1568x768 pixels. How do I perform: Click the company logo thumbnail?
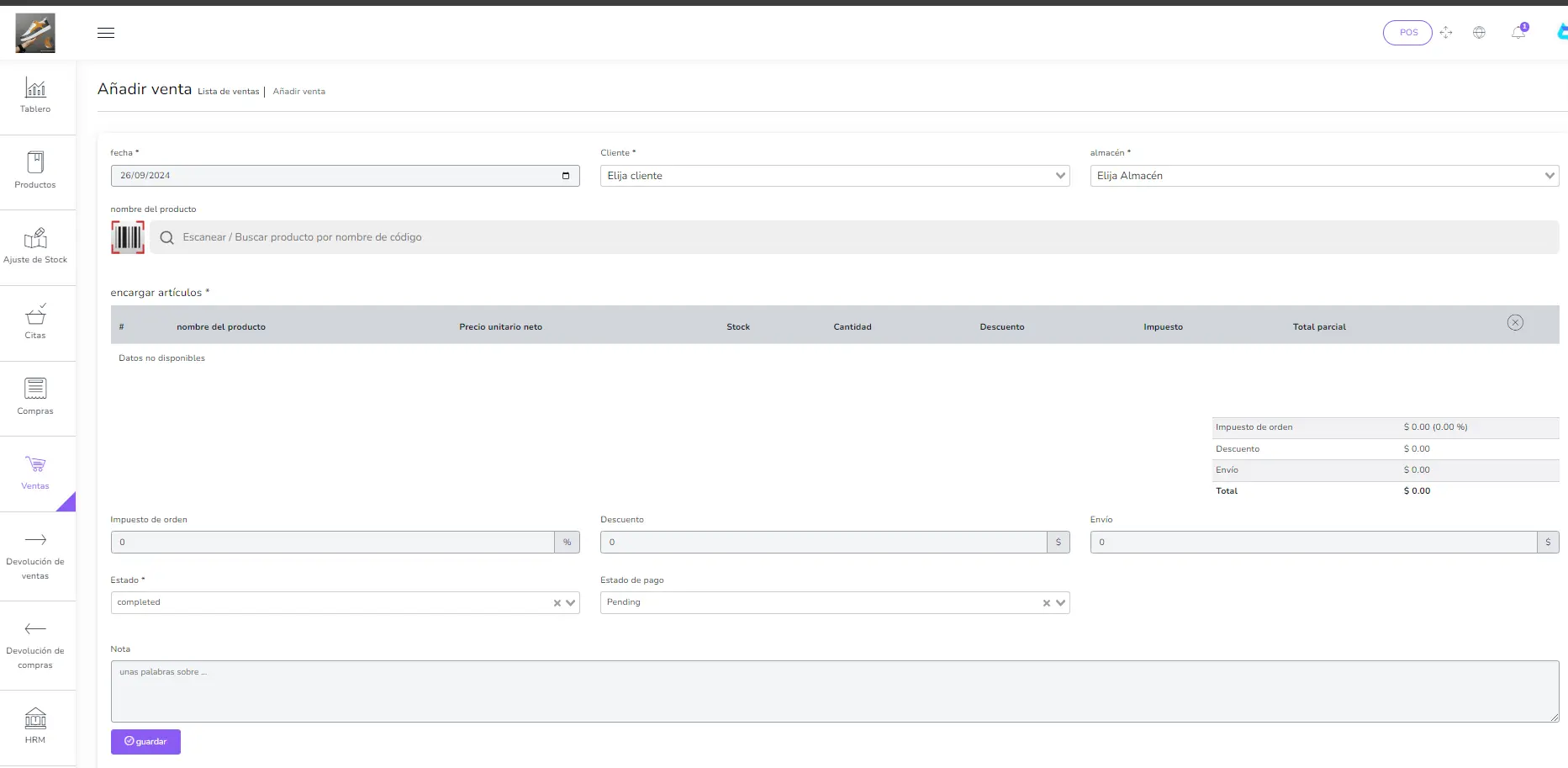click(35, 33)
